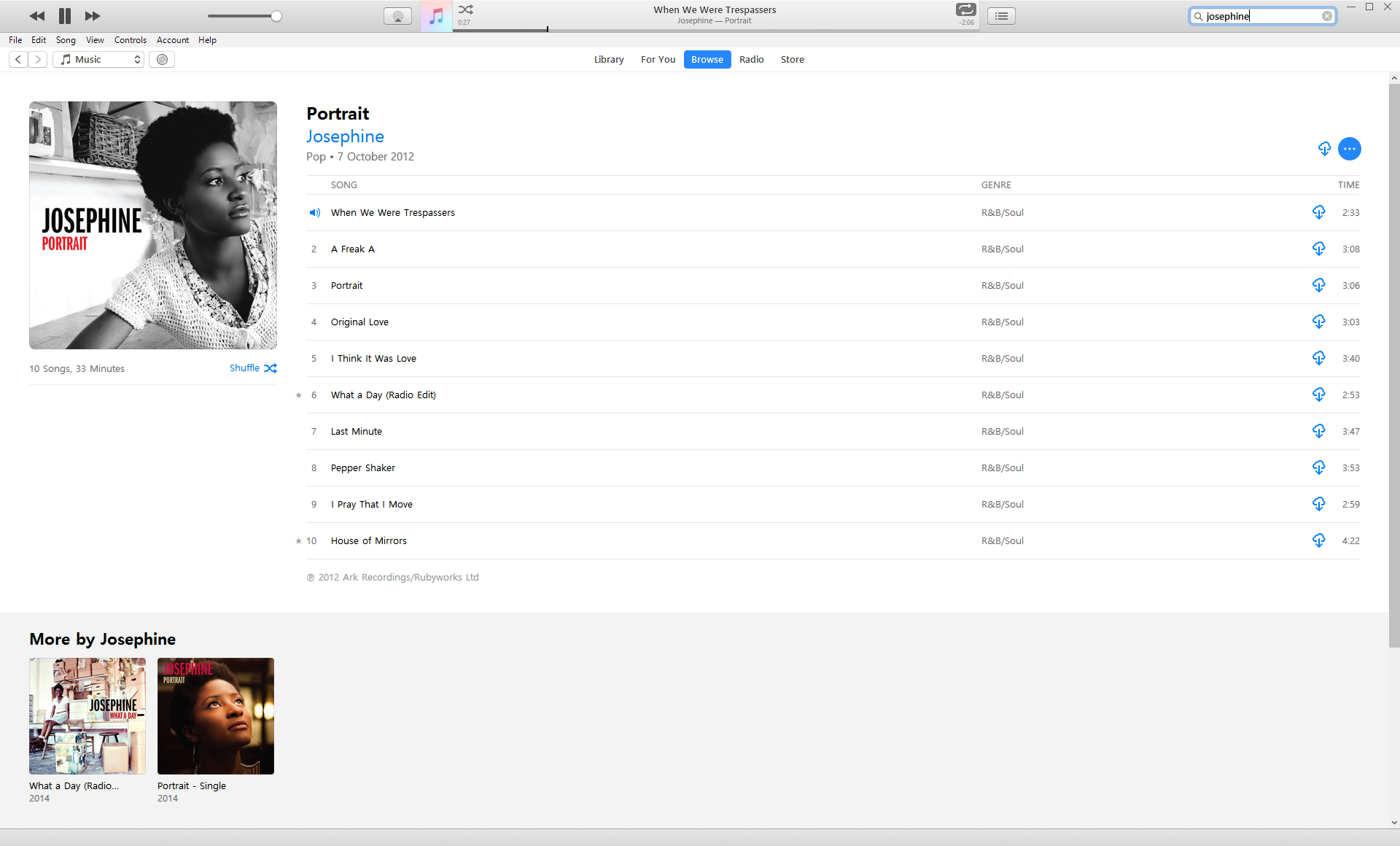
Task: Click the speaker icon on the playing track
Action: point(314,213)
